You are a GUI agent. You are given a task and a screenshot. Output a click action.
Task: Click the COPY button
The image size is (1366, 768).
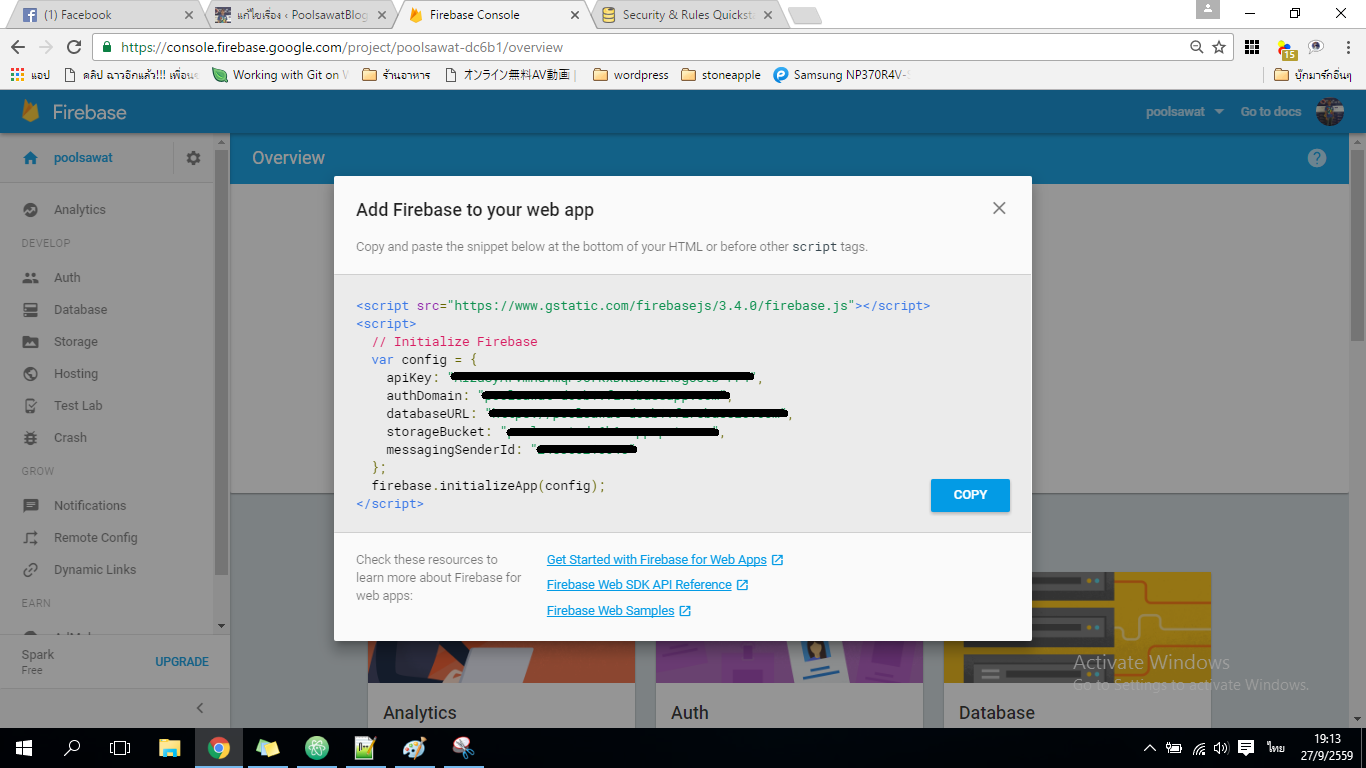coord(970,495)
